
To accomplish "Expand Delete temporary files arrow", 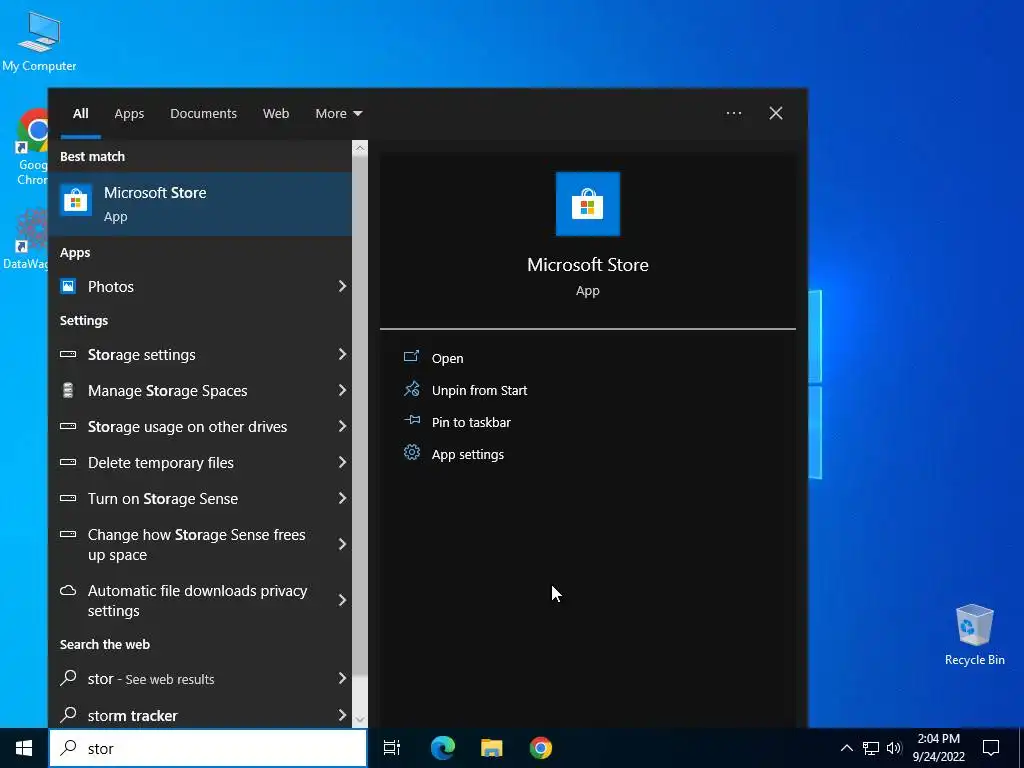I will click(342, 462).
